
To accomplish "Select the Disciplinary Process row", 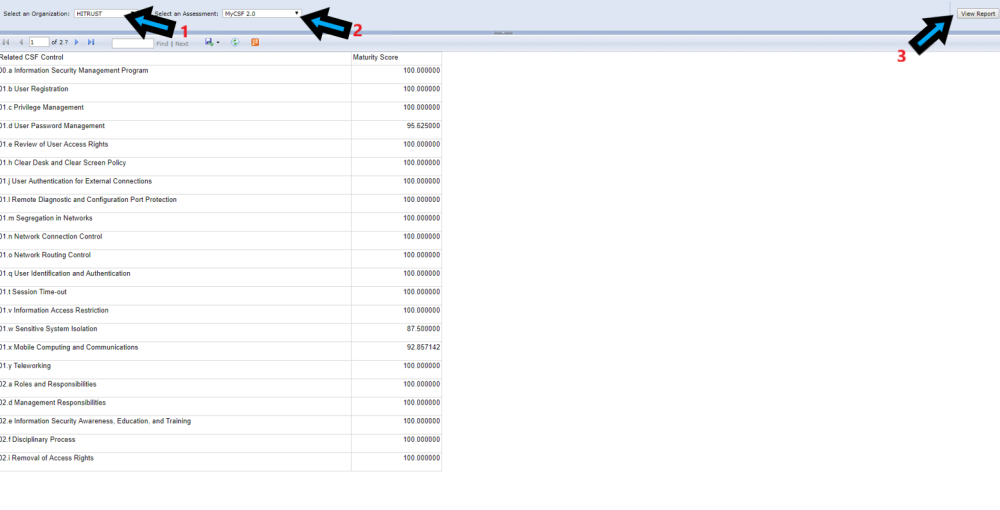I will click(220, 444).
